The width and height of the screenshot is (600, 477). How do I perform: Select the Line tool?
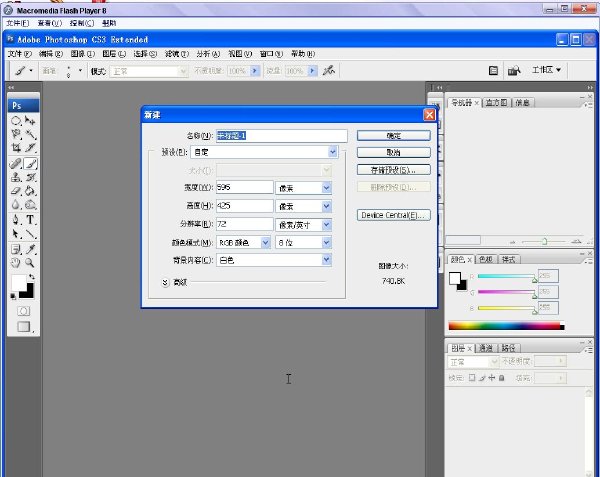[x=30, y=234]
